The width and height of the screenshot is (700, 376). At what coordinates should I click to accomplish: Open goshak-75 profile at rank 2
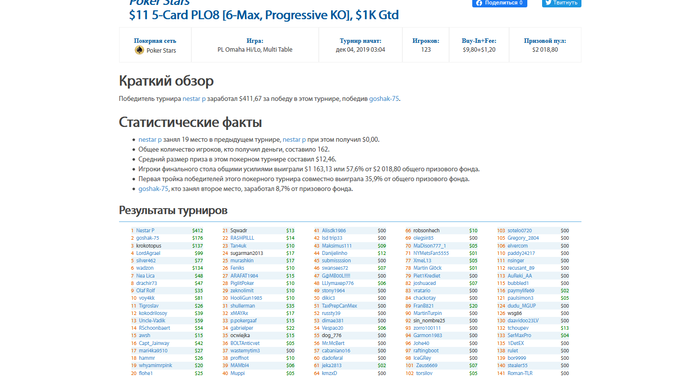pos(147,238)
